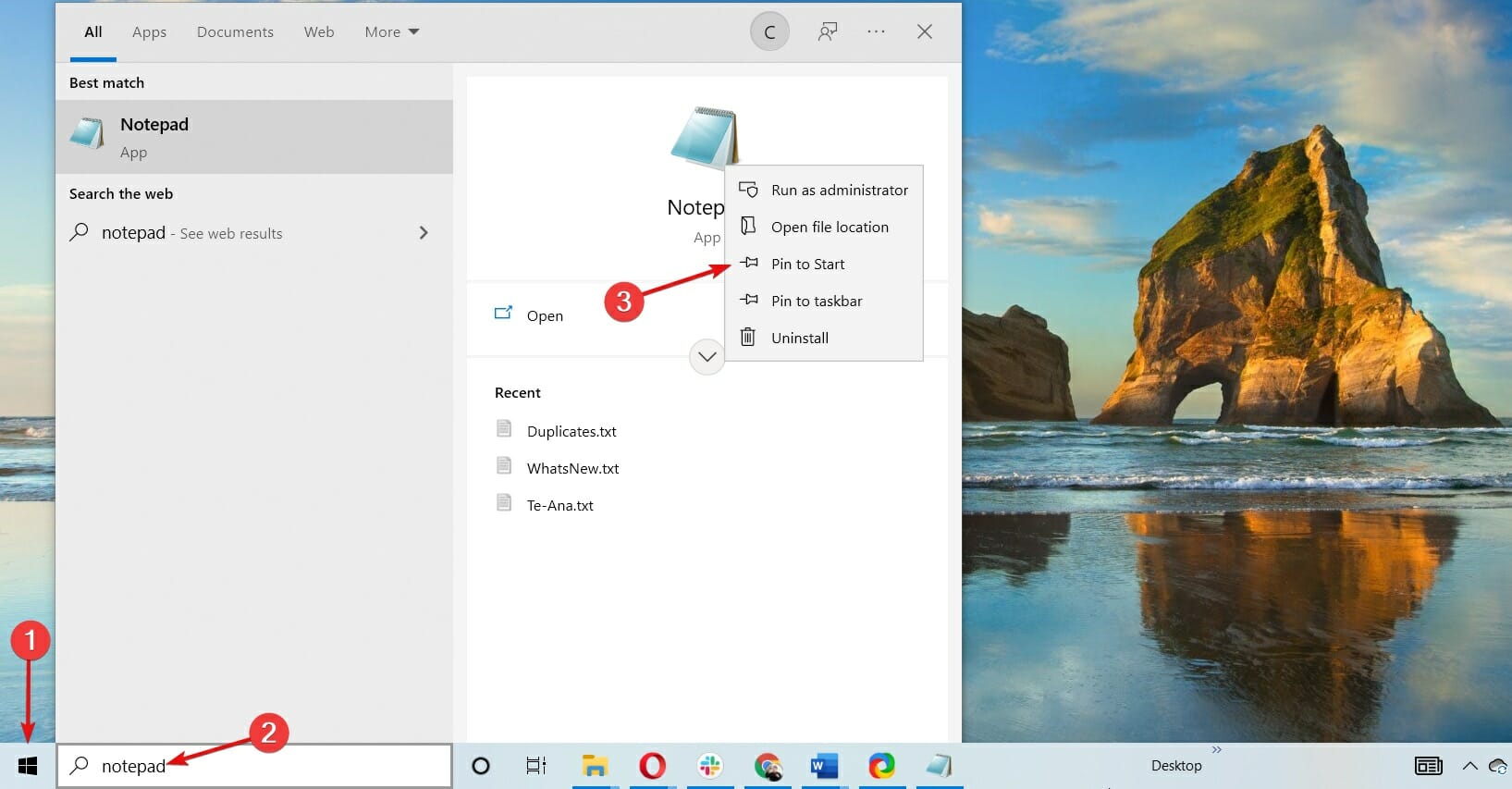Choose Run as administrator
Screen dimensions: 1512x789
click(823, 190)
